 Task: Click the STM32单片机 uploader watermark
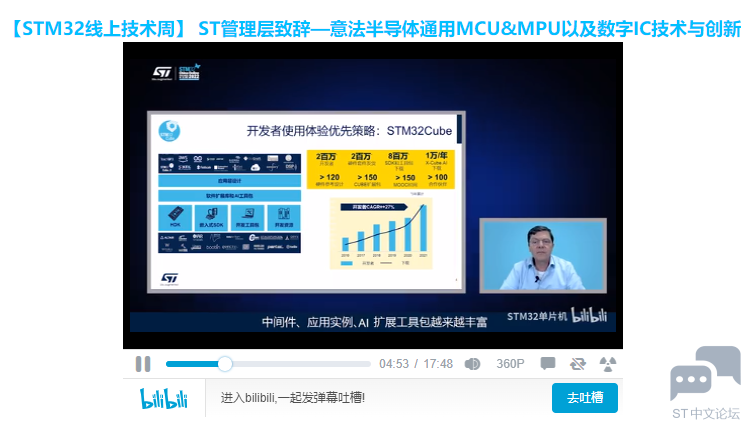[x=537, y=316]
